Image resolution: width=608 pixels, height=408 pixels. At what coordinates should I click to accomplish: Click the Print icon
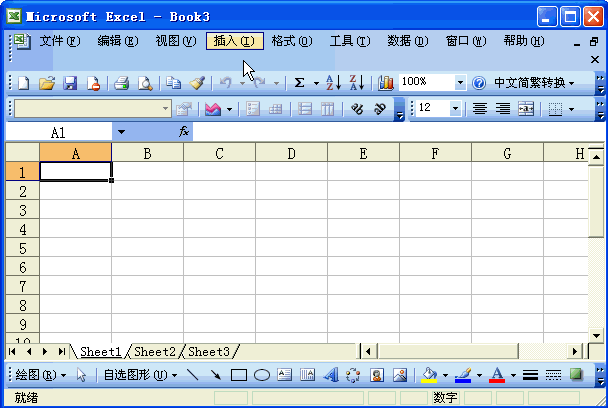click(121, 83)
